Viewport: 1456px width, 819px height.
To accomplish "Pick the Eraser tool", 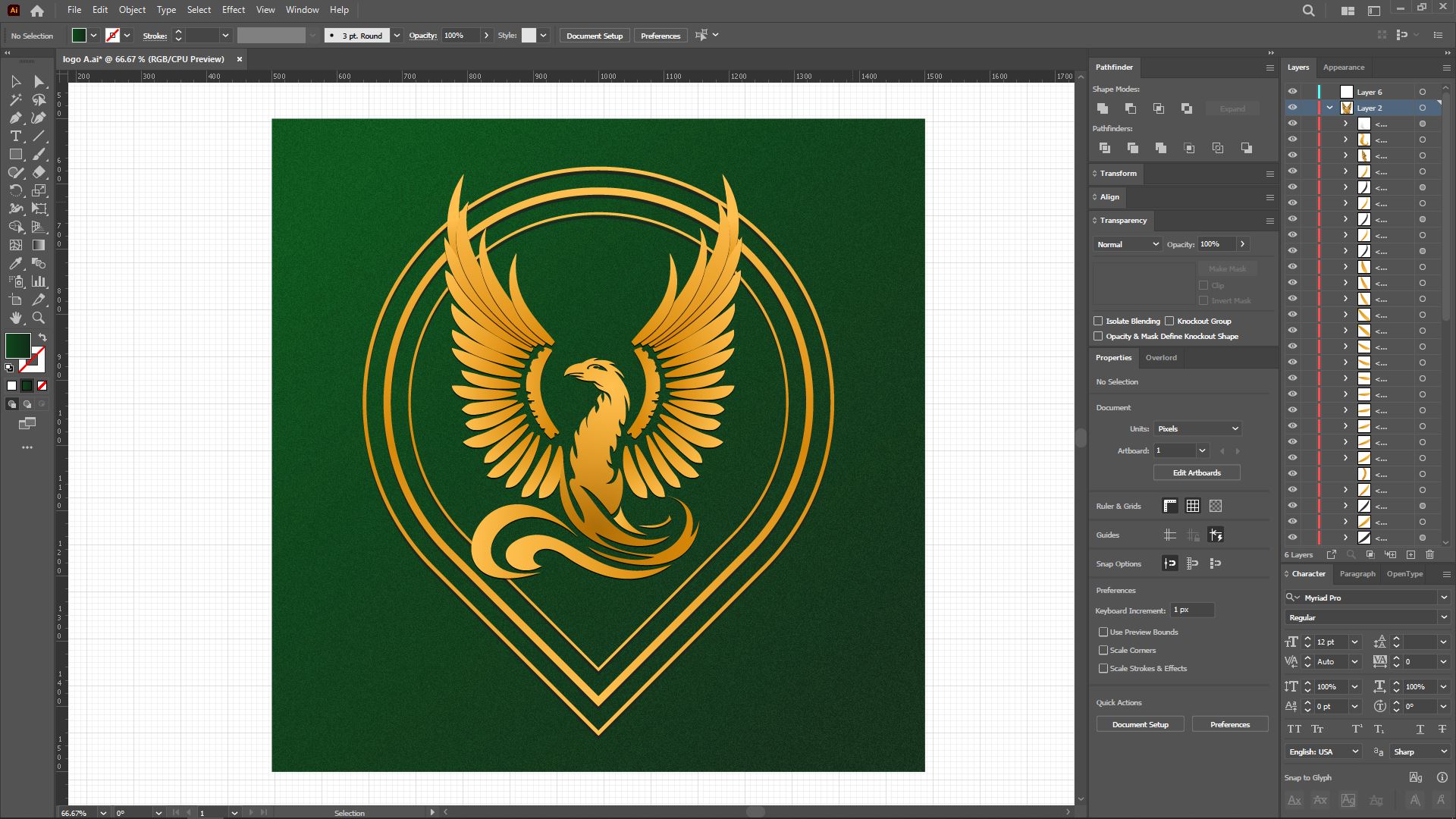I will [x=39, y=173].
